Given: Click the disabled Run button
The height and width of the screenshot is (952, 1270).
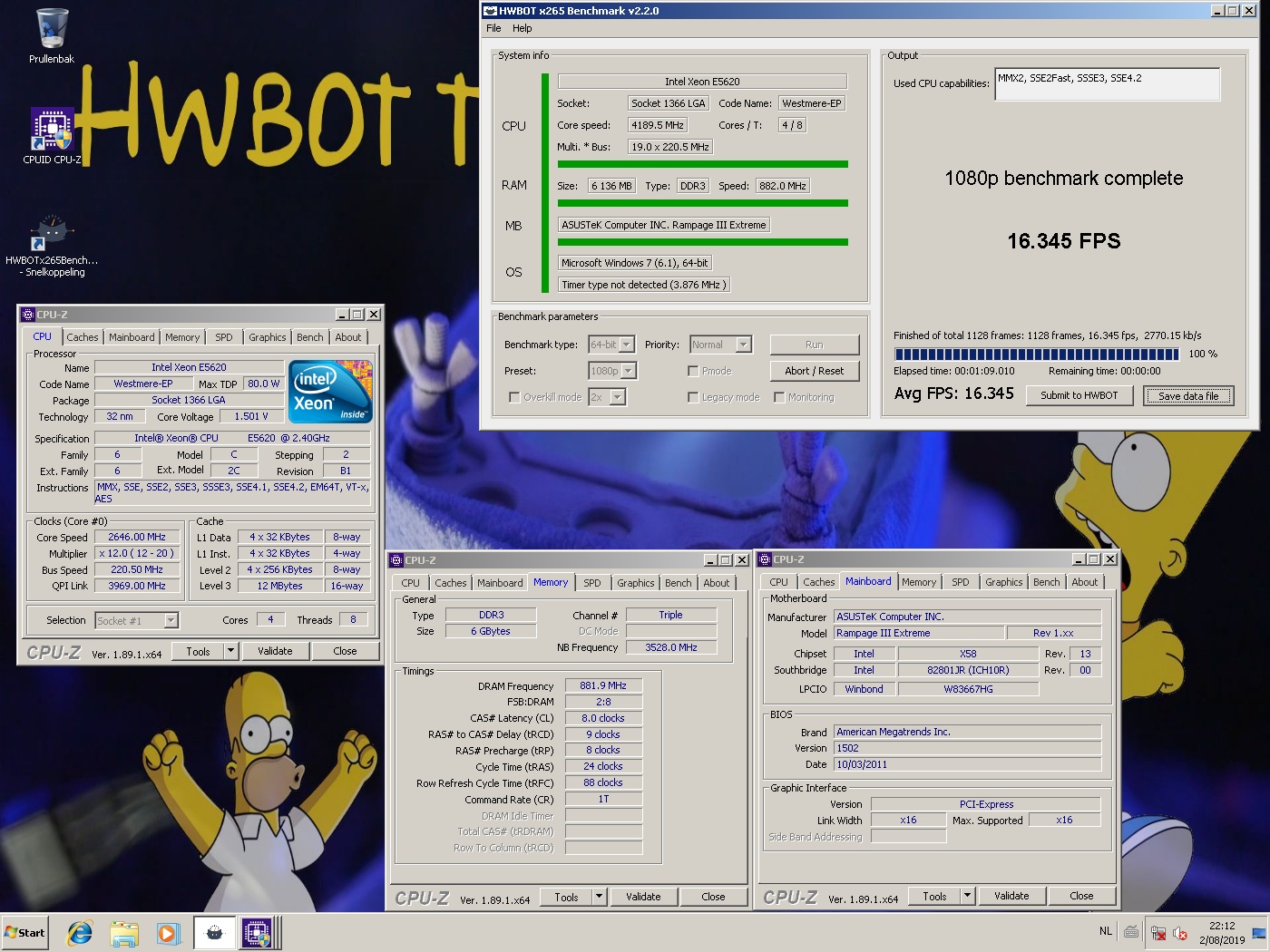Looking at the screenshot, I should (x=815, y=345).
